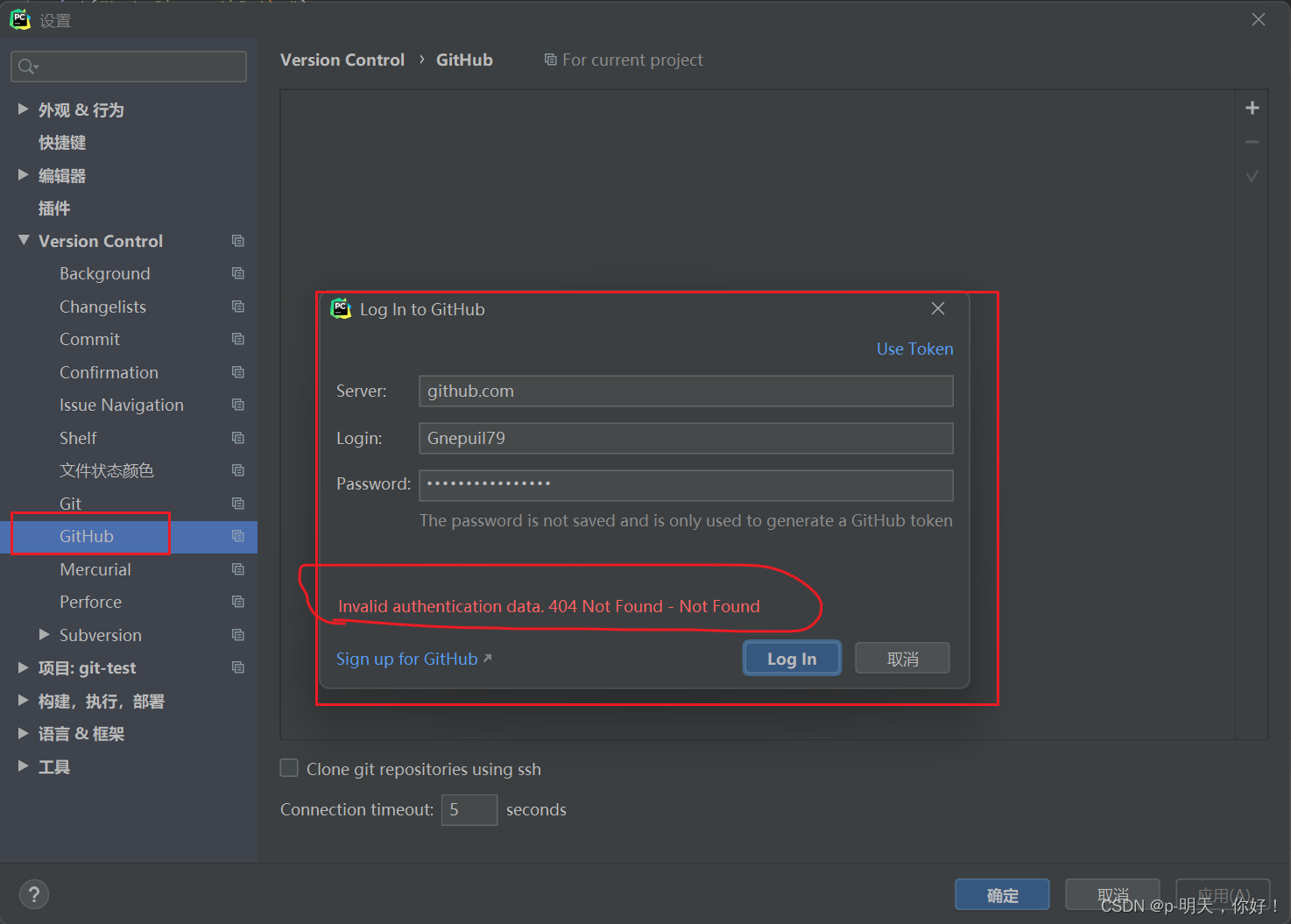Focus the Password field
Screen dimensions: 1291x924
pos(686,485)
